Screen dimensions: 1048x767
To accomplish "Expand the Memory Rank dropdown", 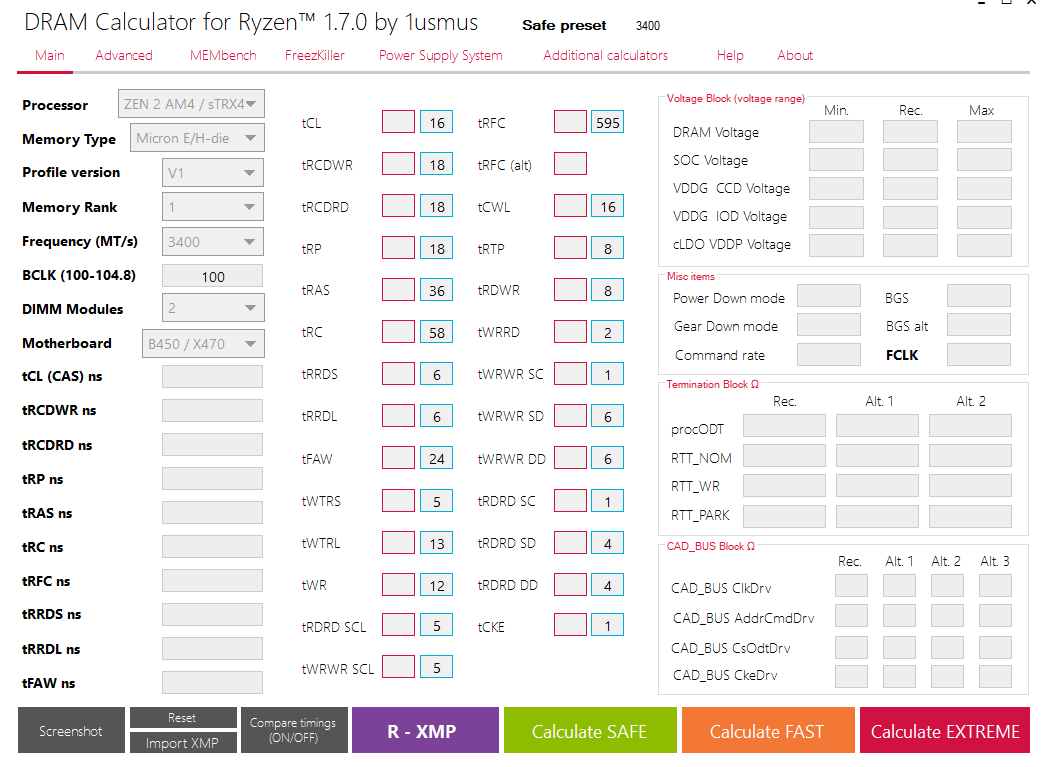I will [213, 206].
